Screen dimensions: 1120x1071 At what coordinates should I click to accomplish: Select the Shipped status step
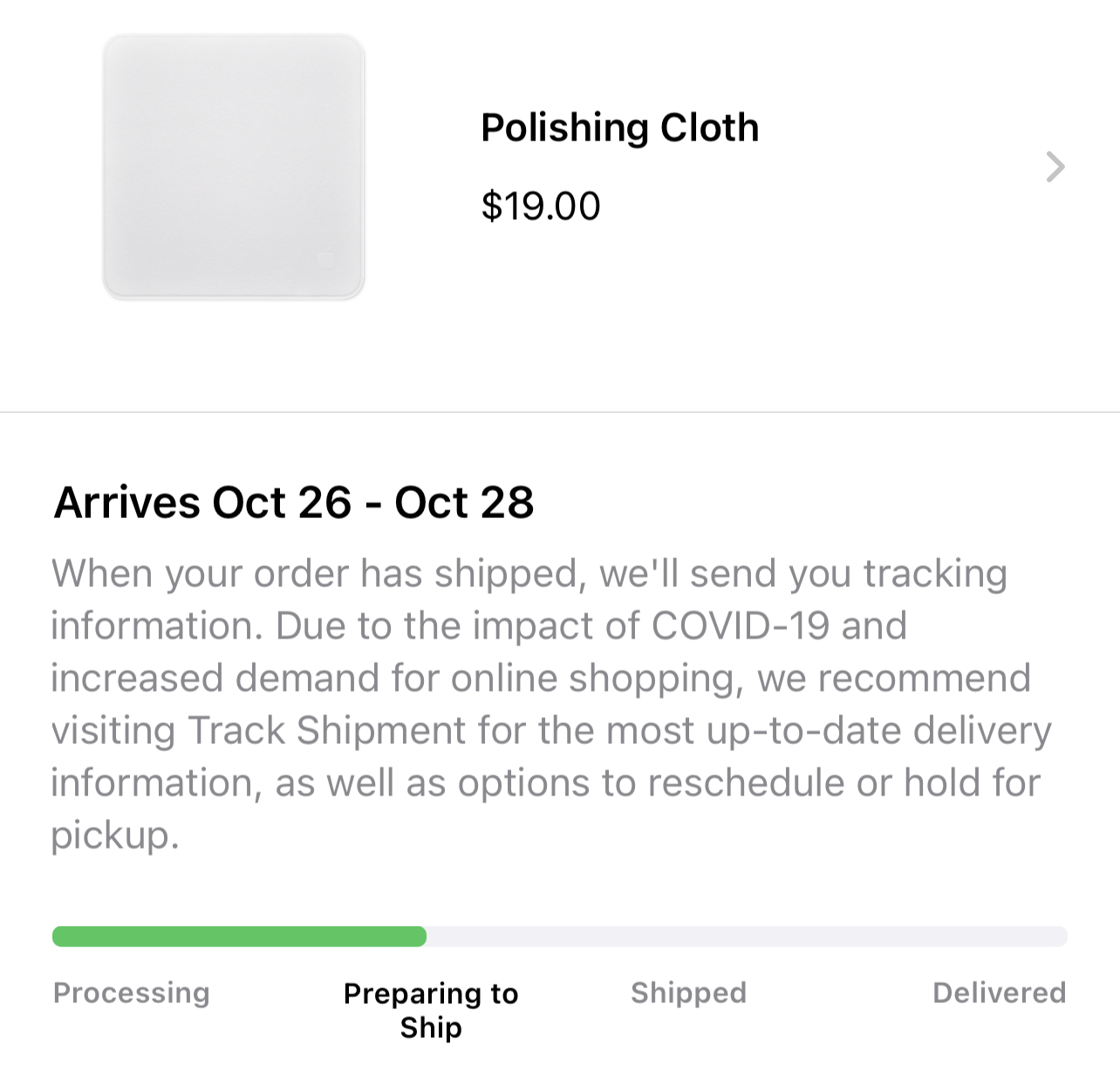pos(688,993)
